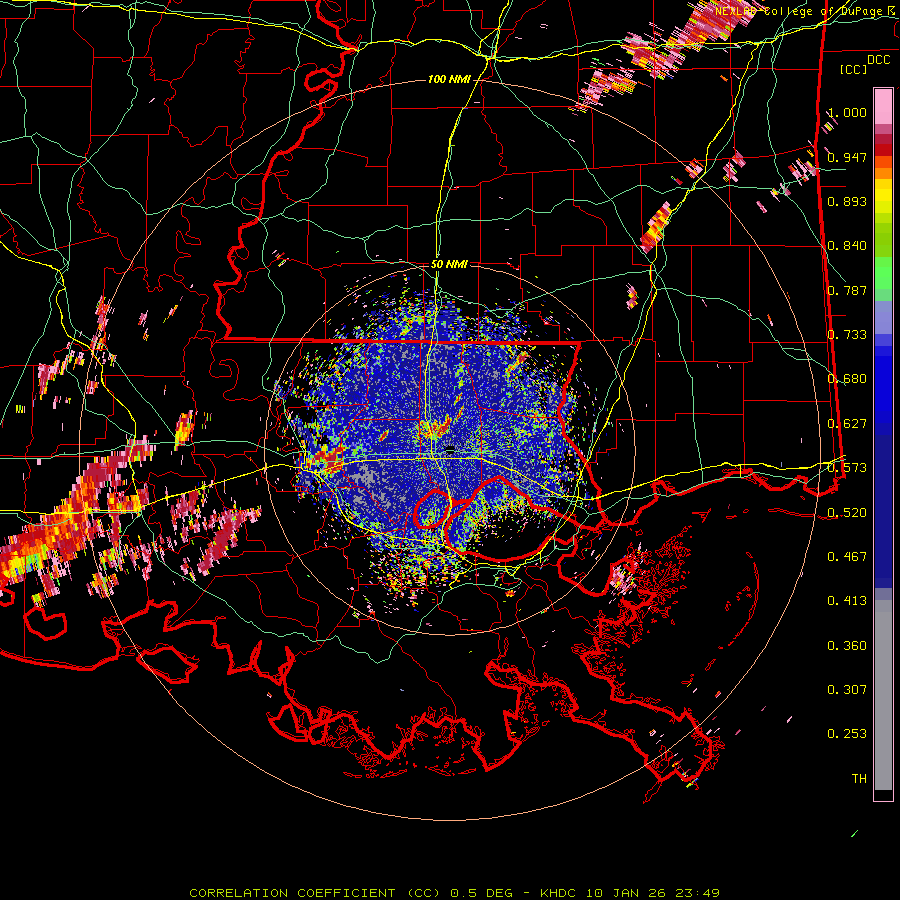The width and height of the screenshot is (900, 900).
Task: Select the 0.893 legend value
Action: 847,201
